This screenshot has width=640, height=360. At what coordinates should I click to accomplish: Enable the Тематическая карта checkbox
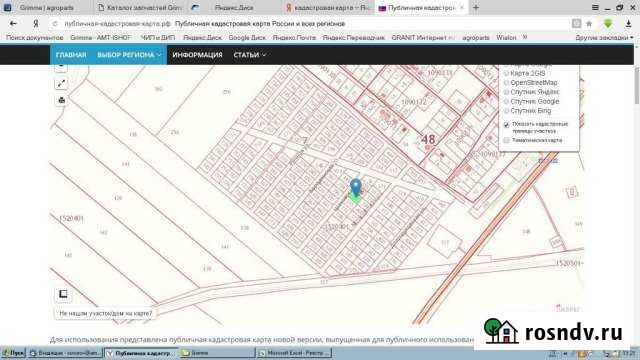(x=507, y=140)
